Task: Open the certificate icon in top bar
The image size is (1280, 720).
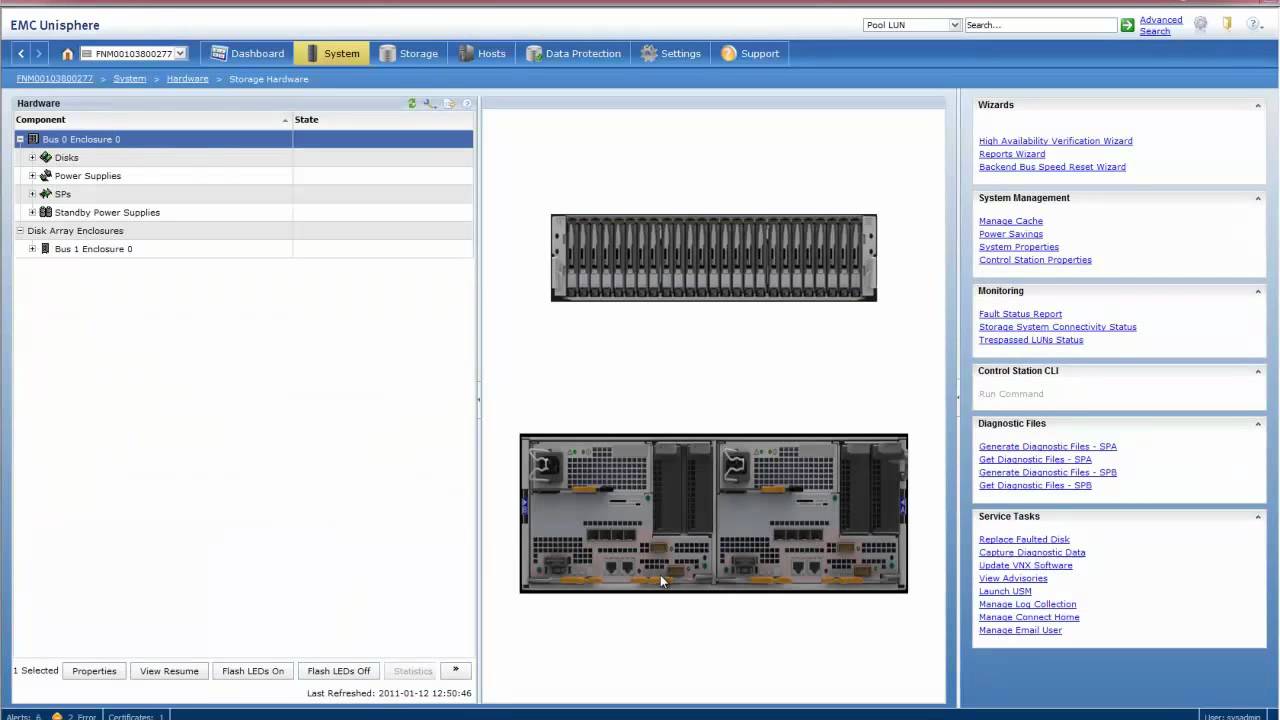Action: (1201, 24)
